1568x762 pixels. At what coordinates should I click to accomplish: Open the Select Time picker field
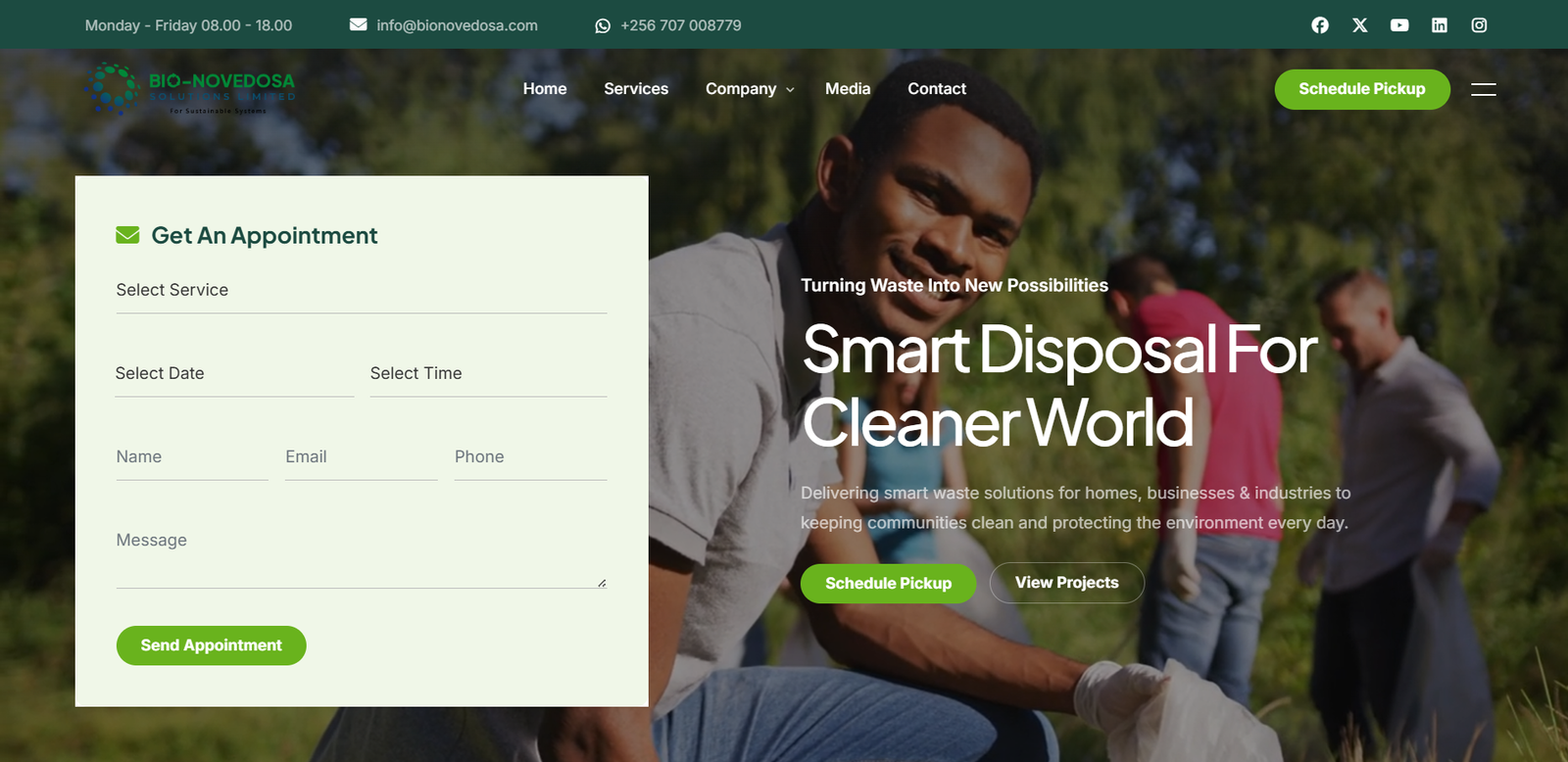click(489, 373)
